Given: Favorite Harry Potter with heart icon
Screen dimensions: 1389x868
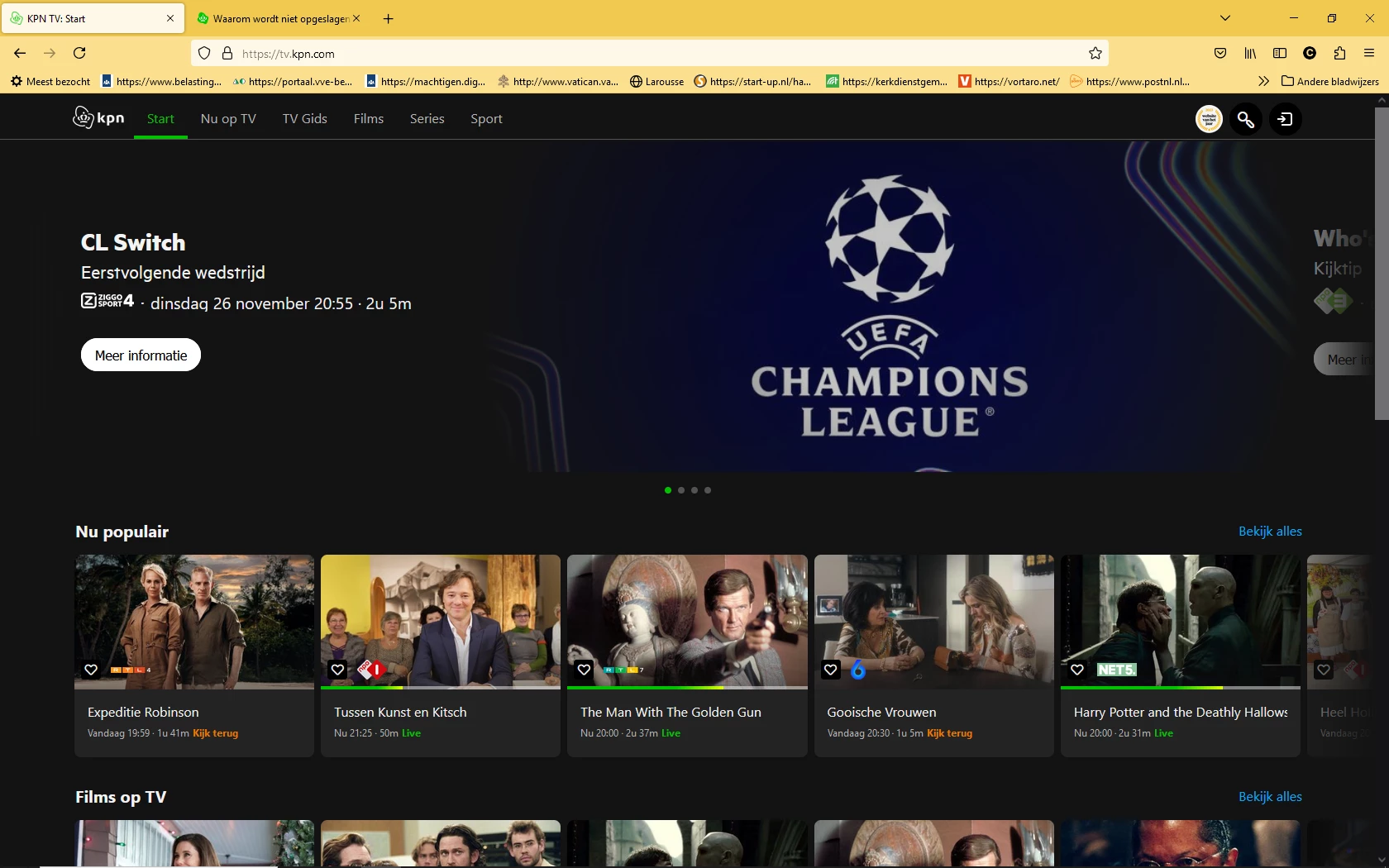Looking at the screenshot, I should [1077, 670].
